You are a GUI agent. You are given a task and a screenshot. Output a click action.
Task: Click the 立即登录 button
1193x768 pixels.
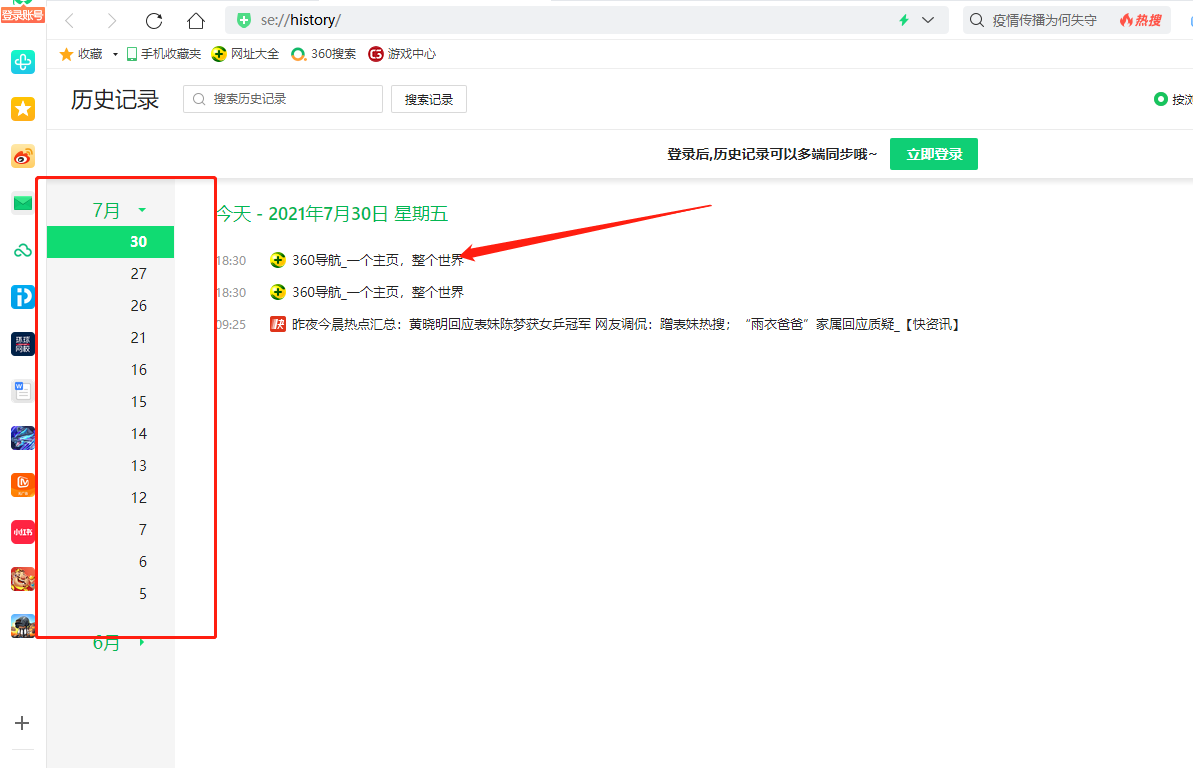point(933,154)
